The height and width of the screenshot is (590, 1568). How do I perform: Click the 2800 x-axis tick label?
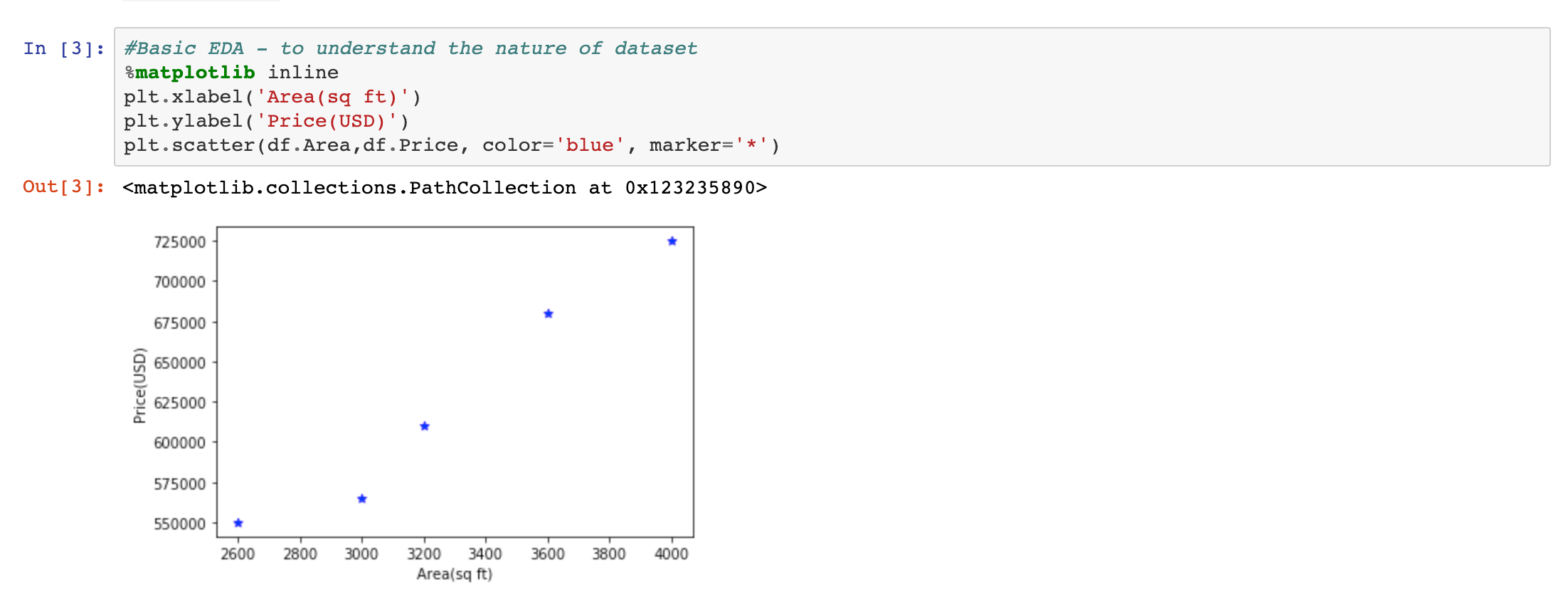coord(300,554)
